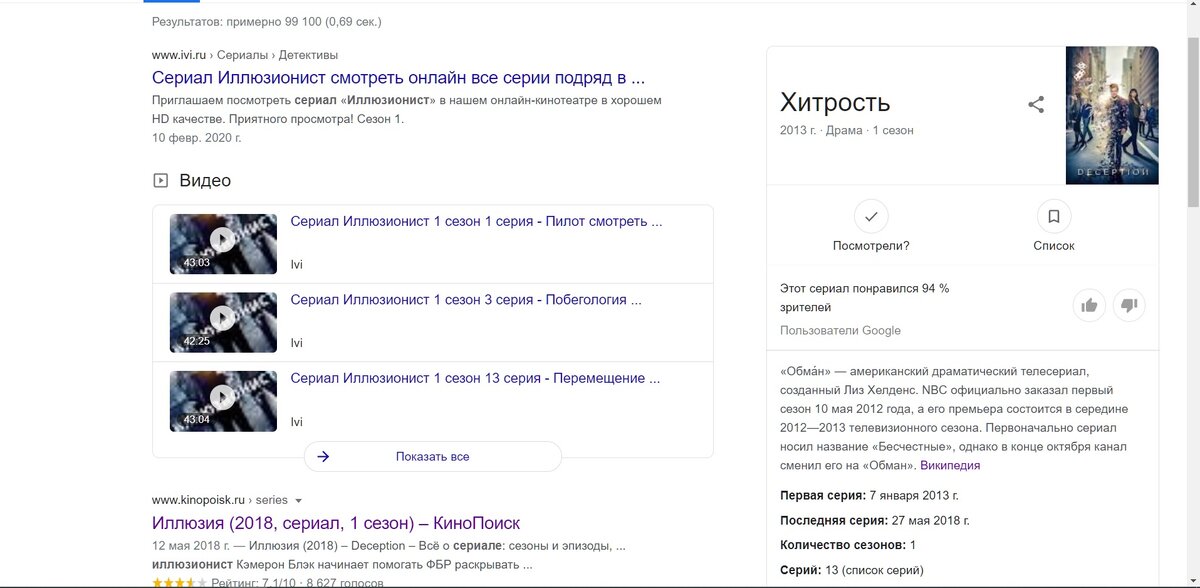Open share icon in Хитрость panel
1200x588 pixels.
tap(1036, 104)
